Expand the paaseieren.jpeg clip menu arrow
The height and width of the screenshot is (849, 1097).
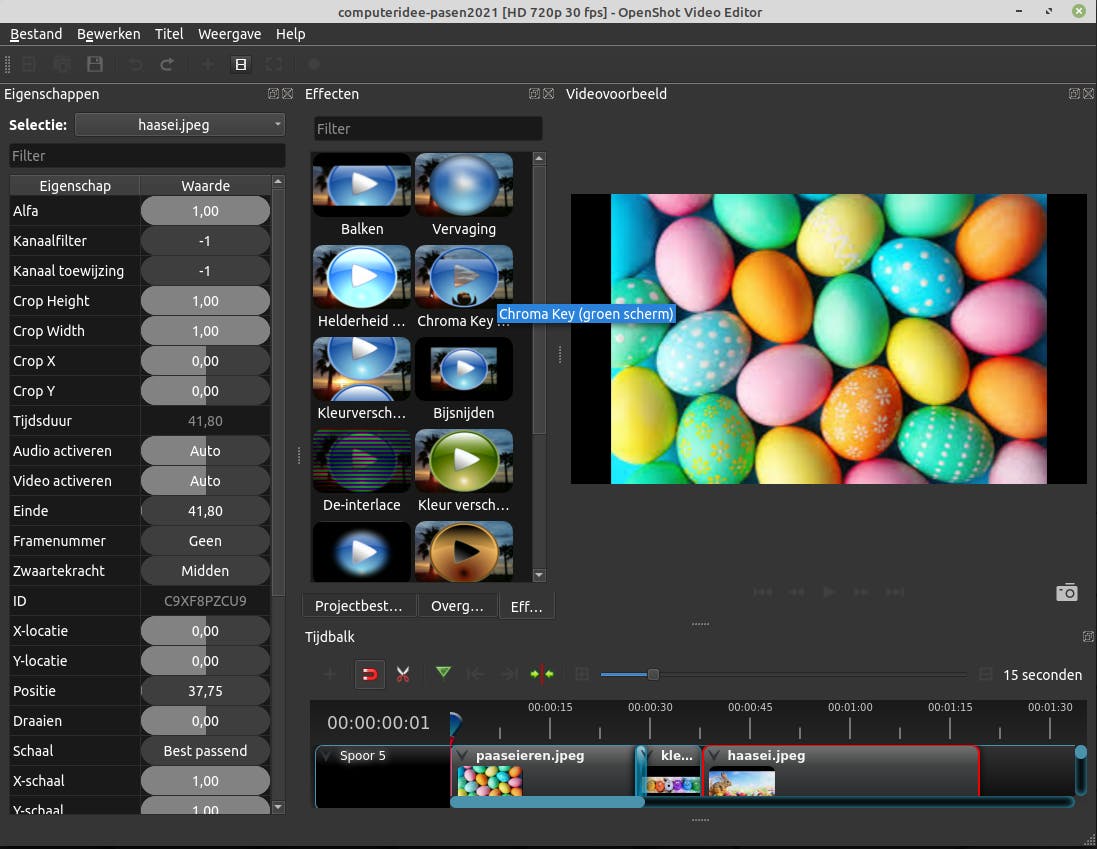[x=464, y=756]
